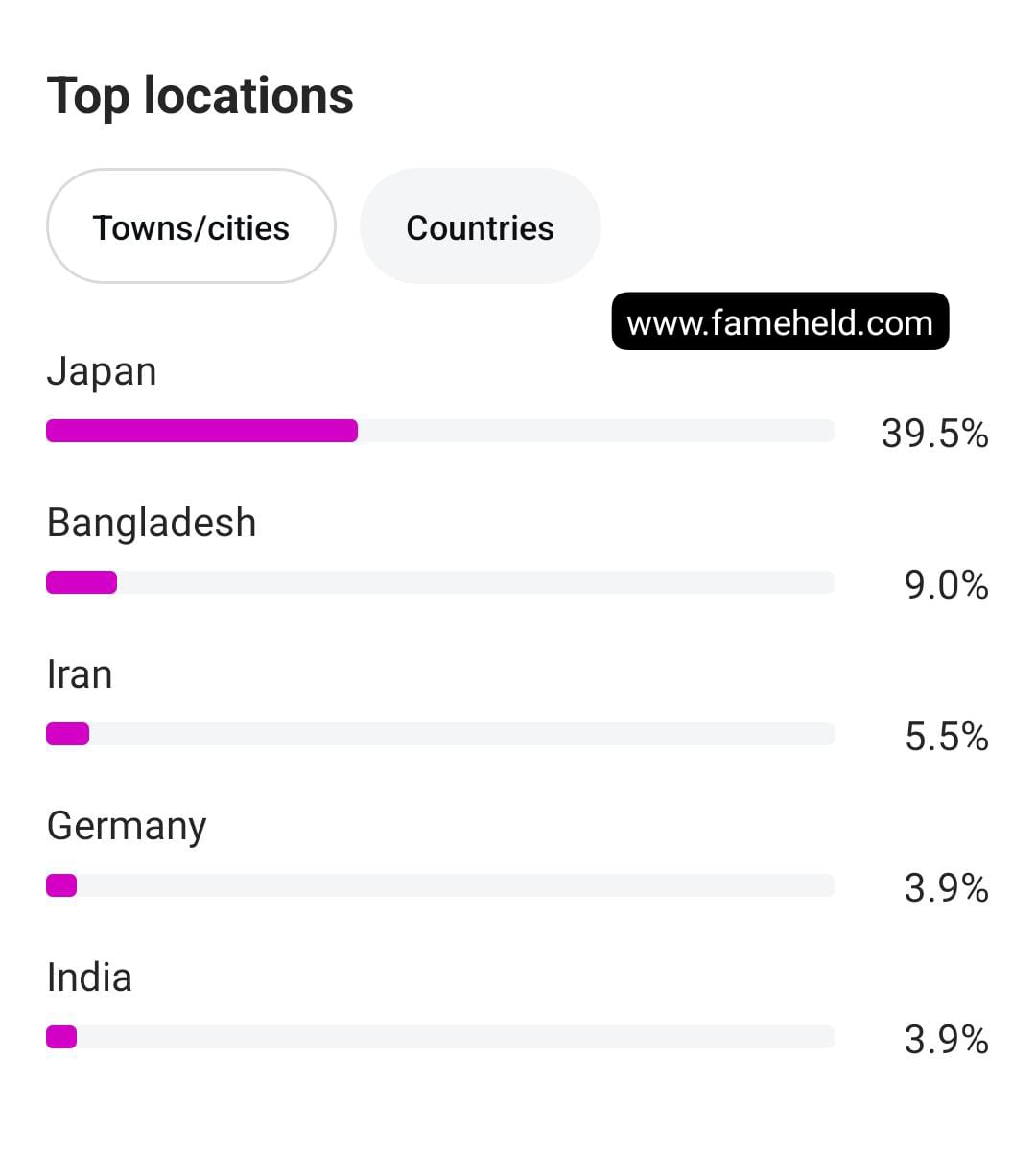The width and height of the screenshot is (1036, 1153).
Task: Select the India country label
Action: 89,978
